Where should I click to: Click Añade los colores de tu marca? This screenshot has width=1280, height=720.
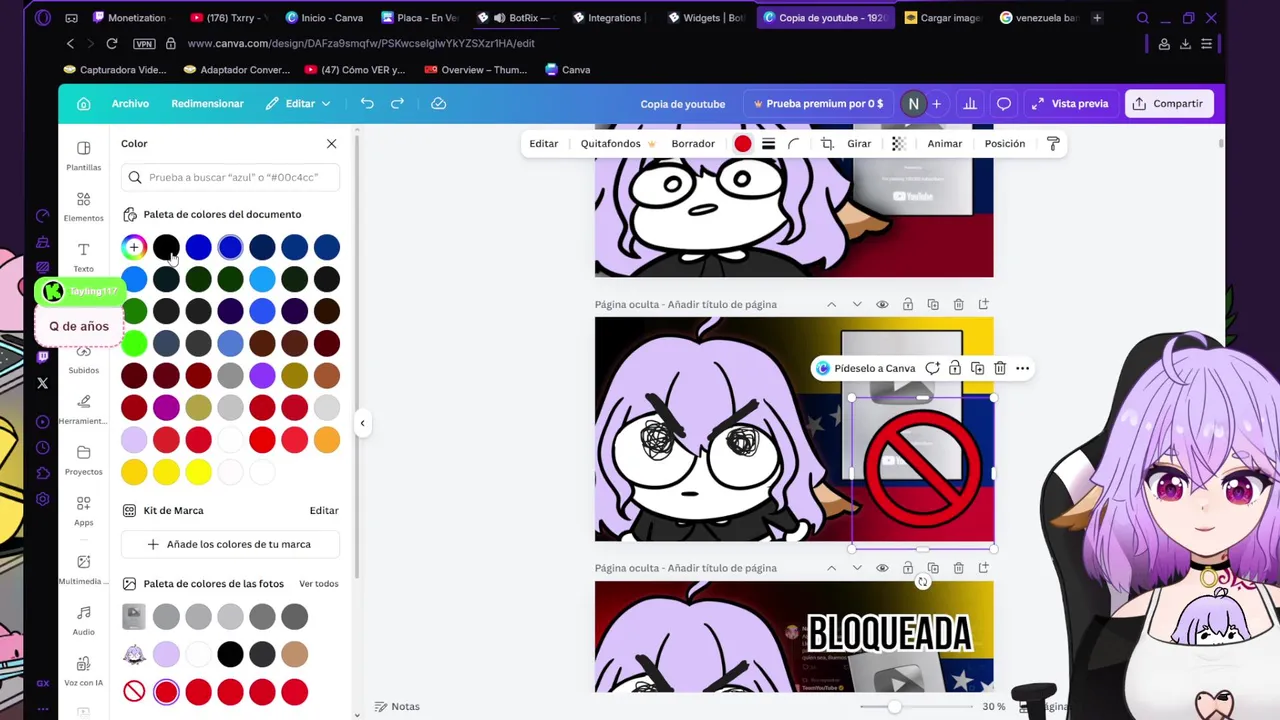[x=230, y=544]
